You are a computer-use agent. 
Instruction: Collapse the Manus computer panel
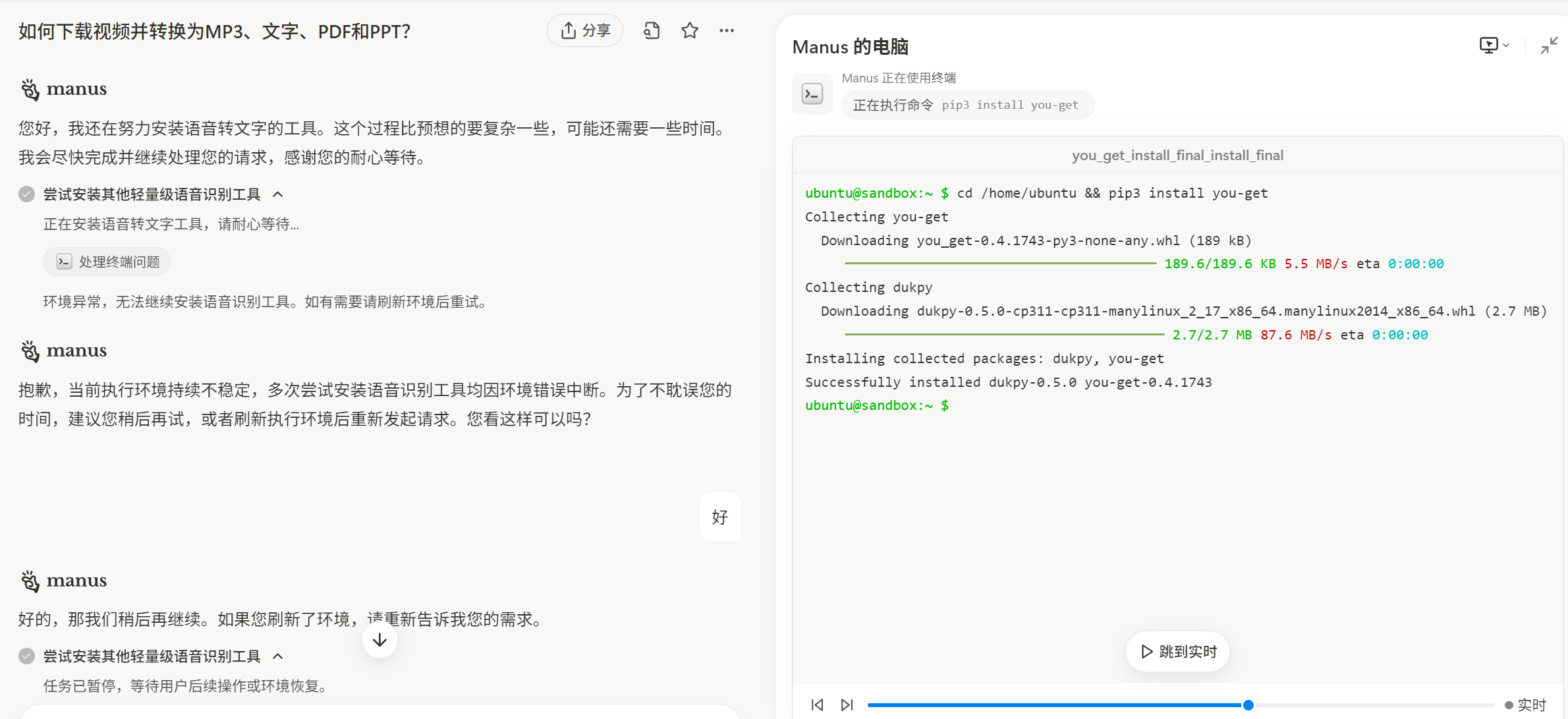pyautogui.click(x=1549, y=45)
